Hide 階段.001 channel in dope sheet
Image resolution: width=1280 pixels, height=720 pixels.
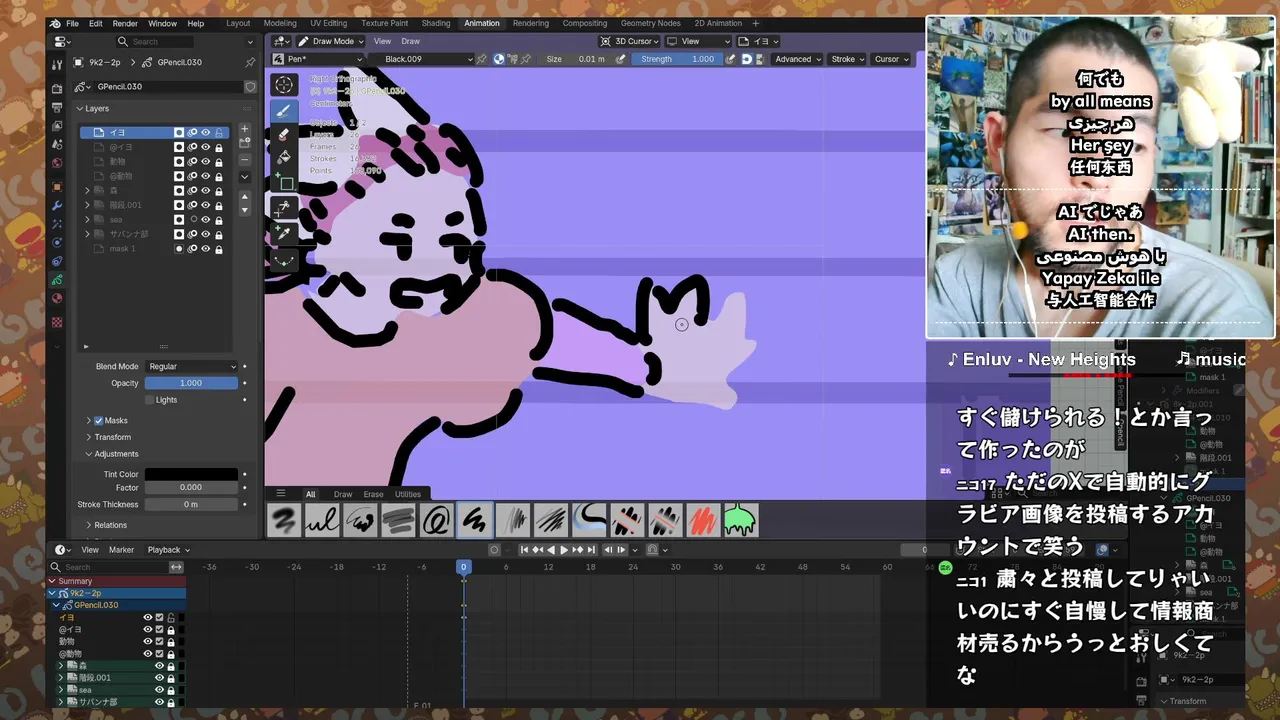click(159, 678)
